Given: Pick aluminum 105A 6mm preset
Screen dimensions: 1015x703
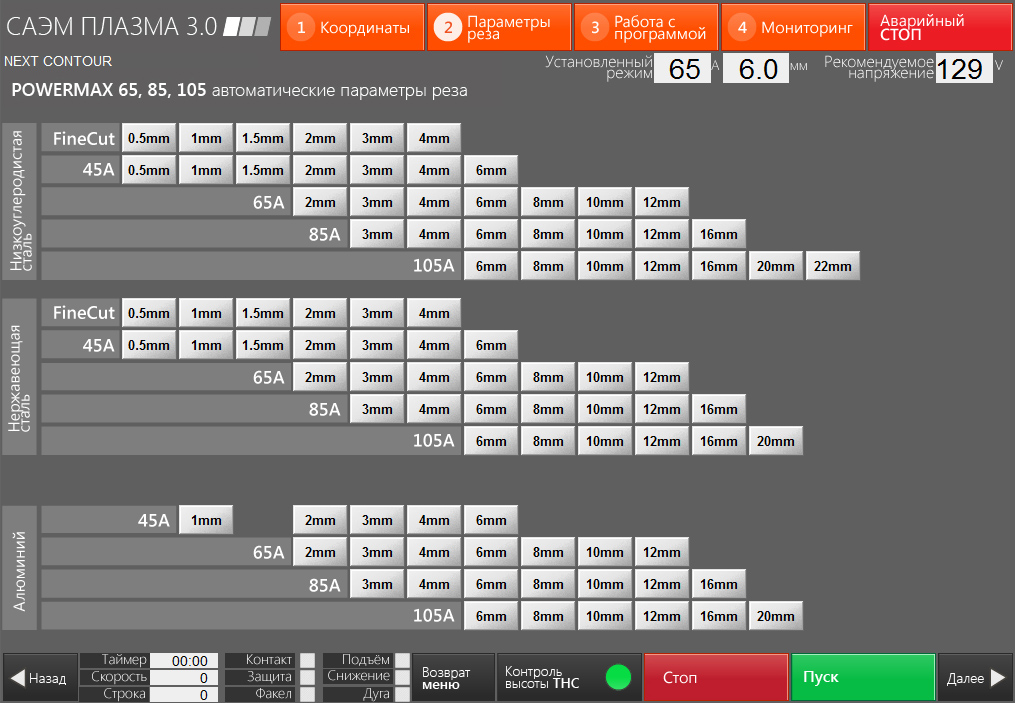Looking at the screenshot, I should click(491, 616).
